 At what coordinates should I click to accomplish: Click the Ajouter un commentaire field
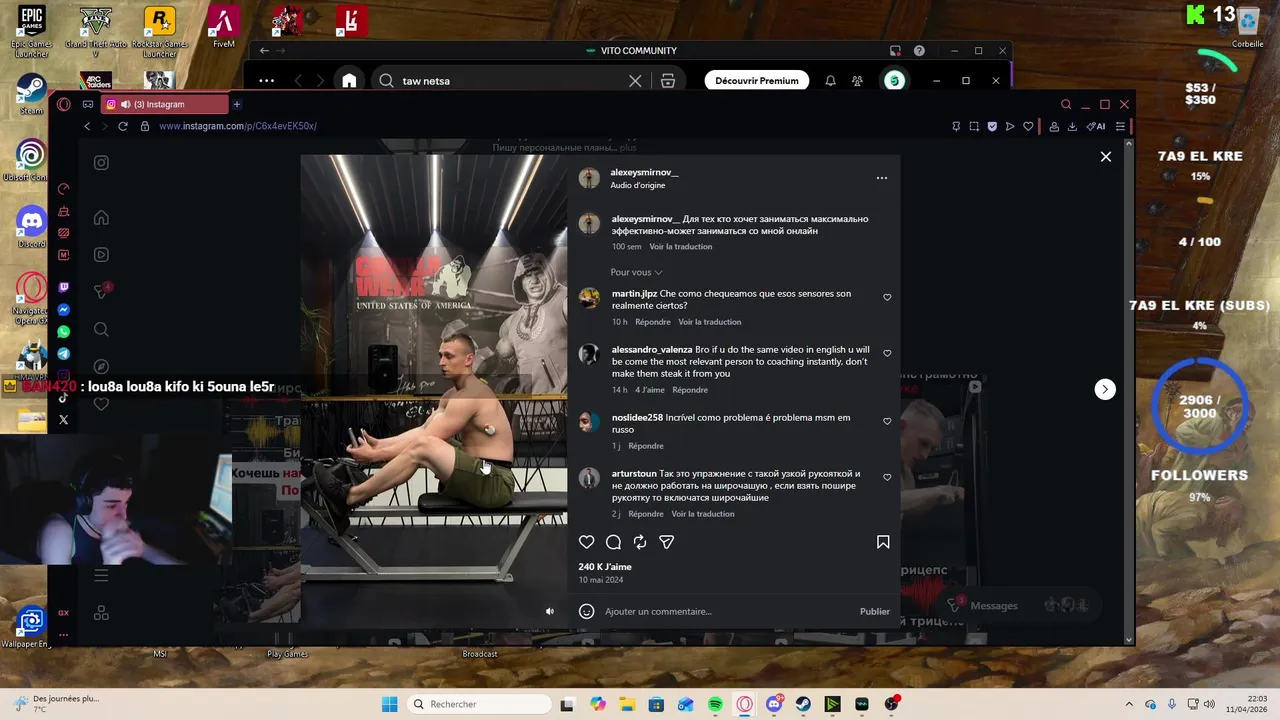coord(725,611)
